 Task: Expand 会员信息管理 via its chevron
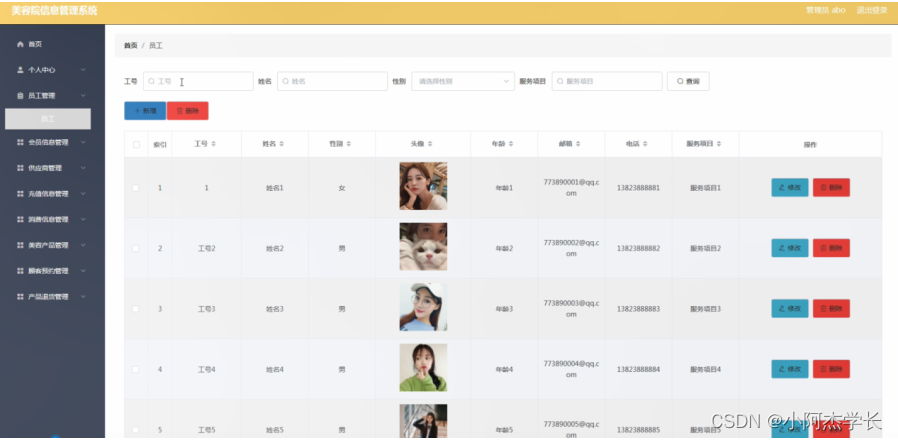click(x=83, y=142)
